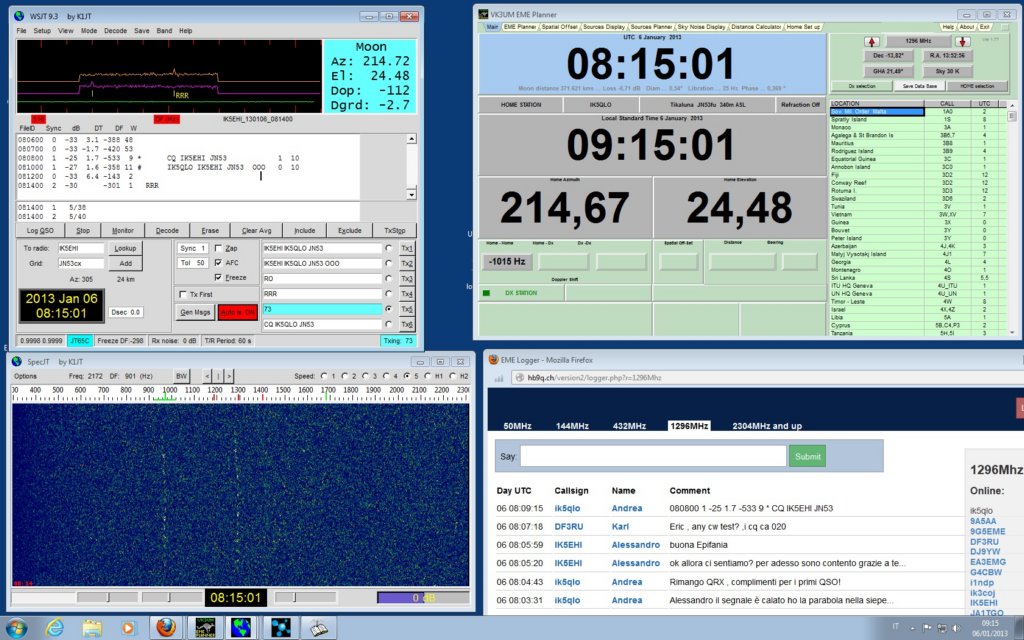Click the EME Planner kangaroo taskbar icon
This screenshot has height=640, width=1024.
pyautogui.click(x=205, y=628)
